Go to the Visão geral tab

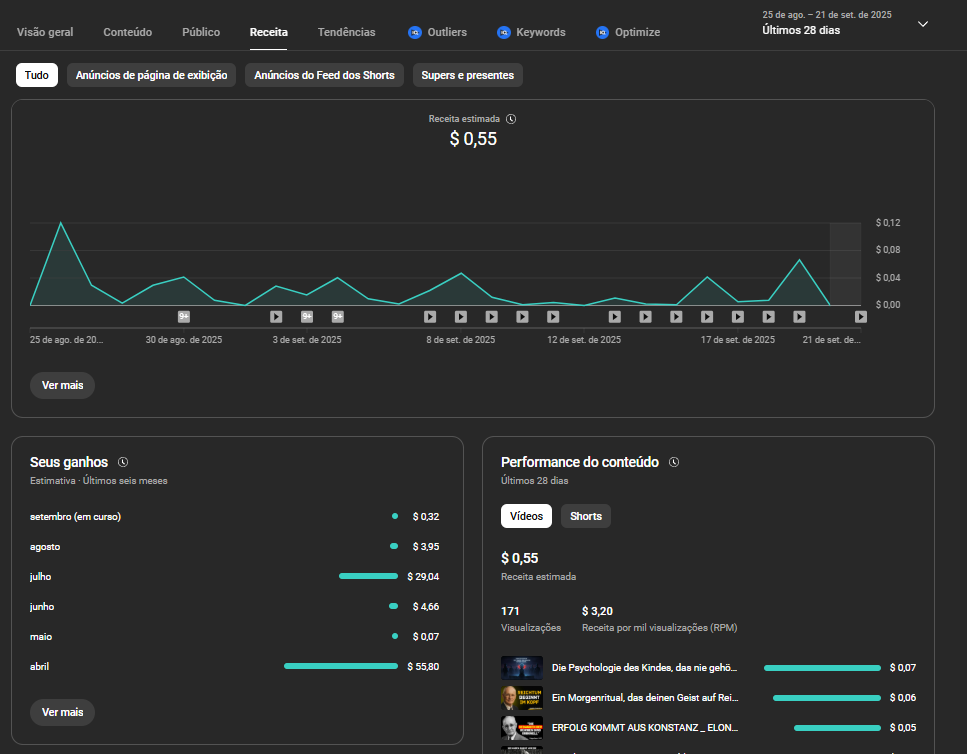45,33
